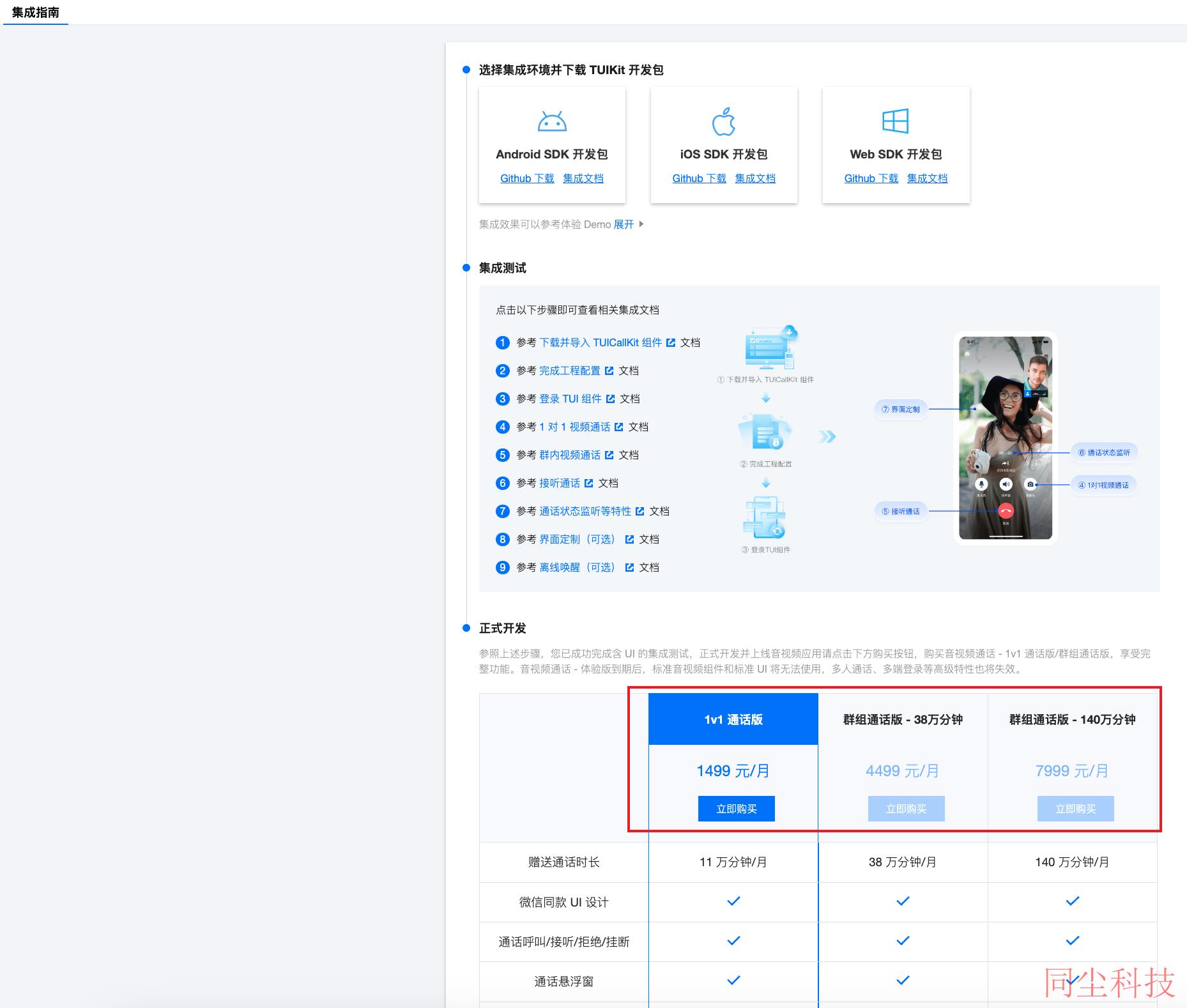Open 离线唤醒（可选） documentation link
Viewport: 1187px width, 1008px height.
tap(579, 567)
